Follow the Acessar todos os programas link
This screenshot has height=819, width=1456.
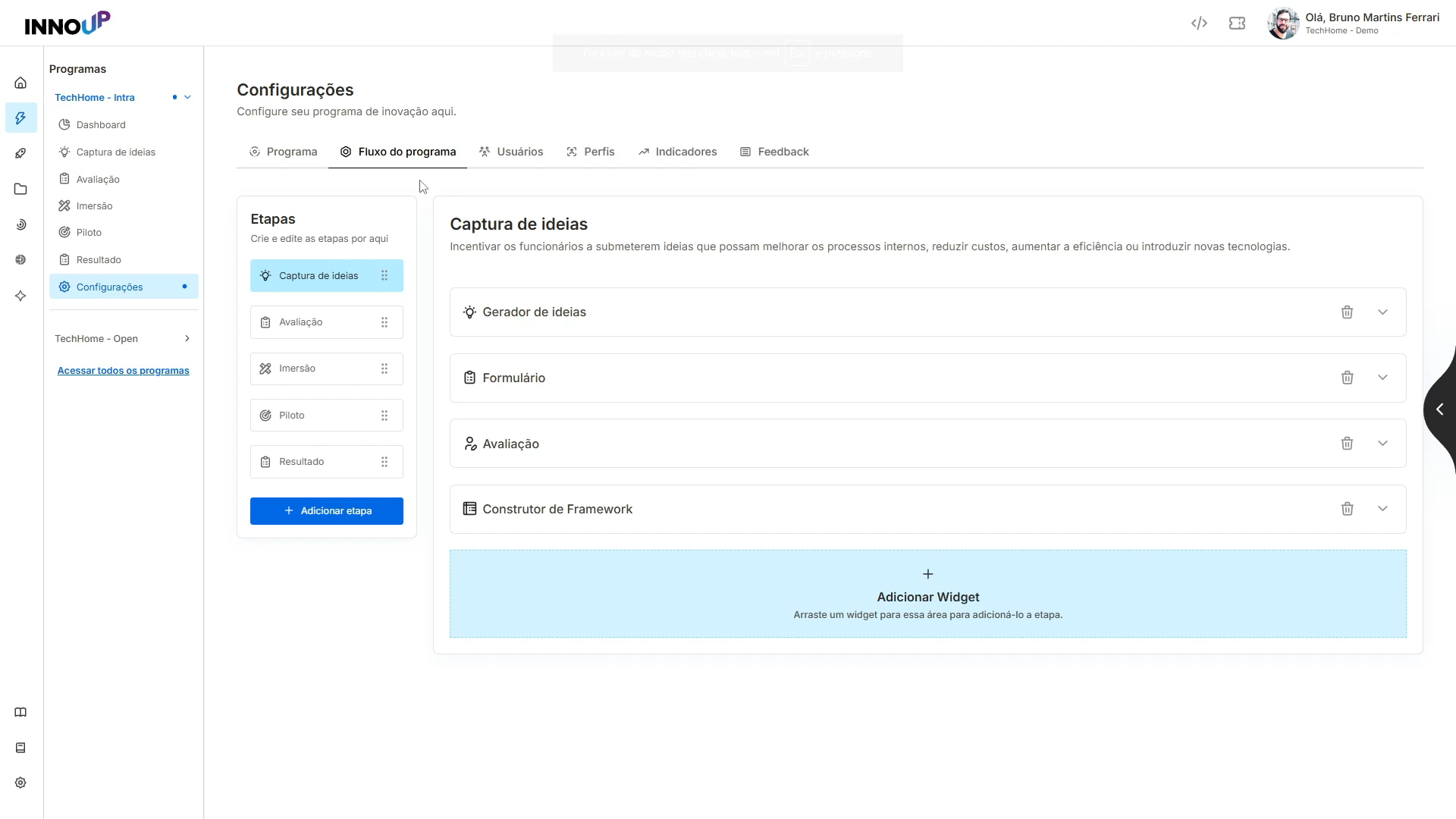coord(124,371)
